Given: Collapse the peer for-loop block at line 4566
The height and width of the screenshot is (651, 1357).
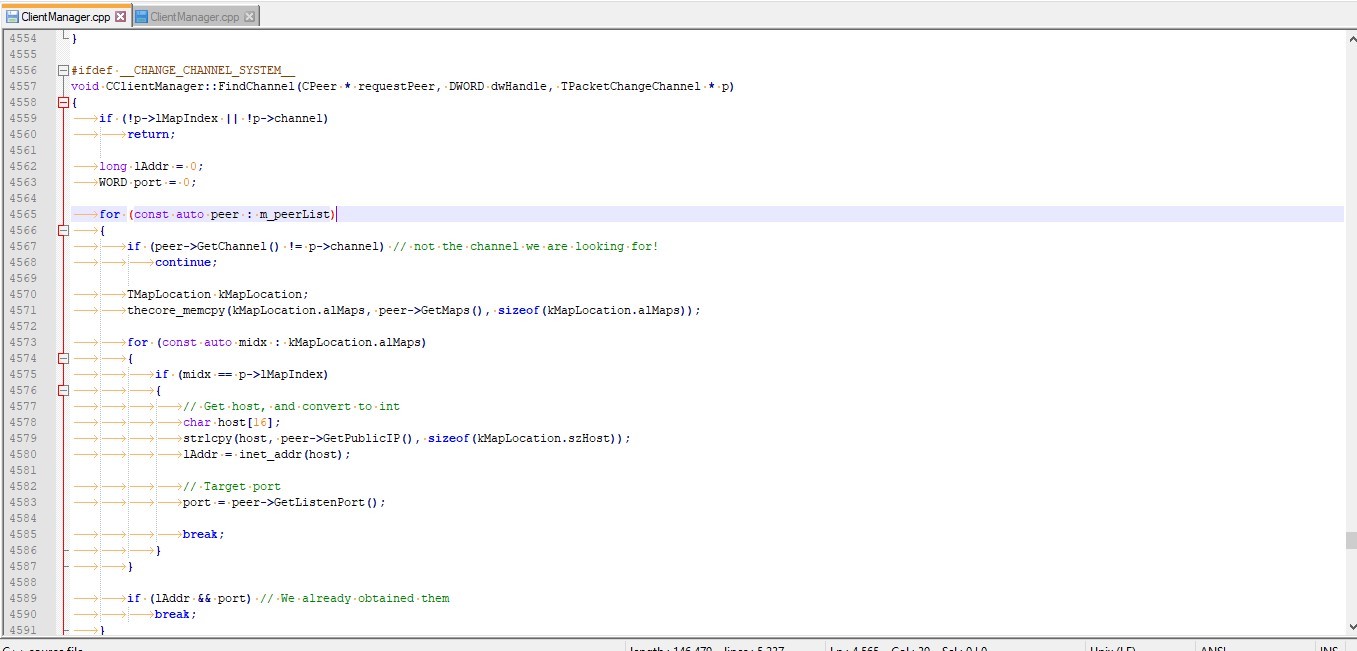Looking at the screenshot, I should click(64, 230).
